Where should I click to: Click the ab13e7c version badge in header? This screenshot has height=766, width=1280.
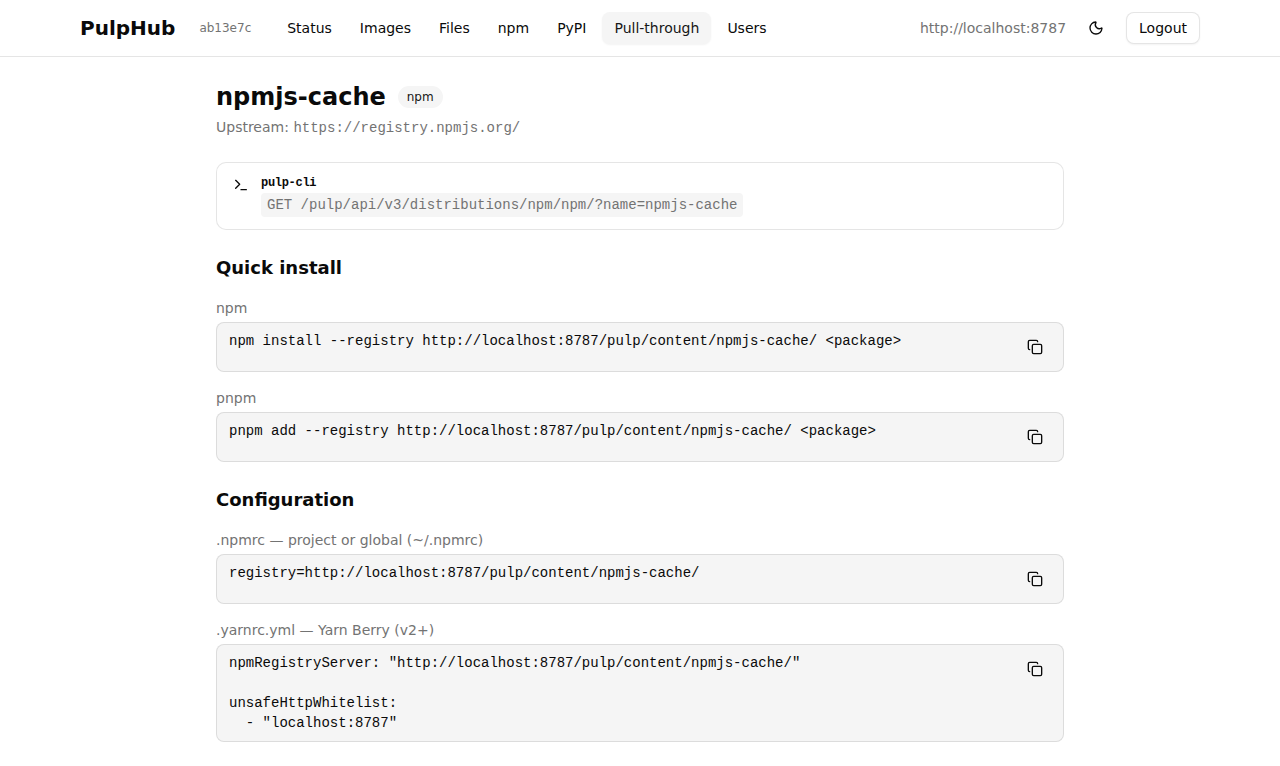tap(225, 28)
